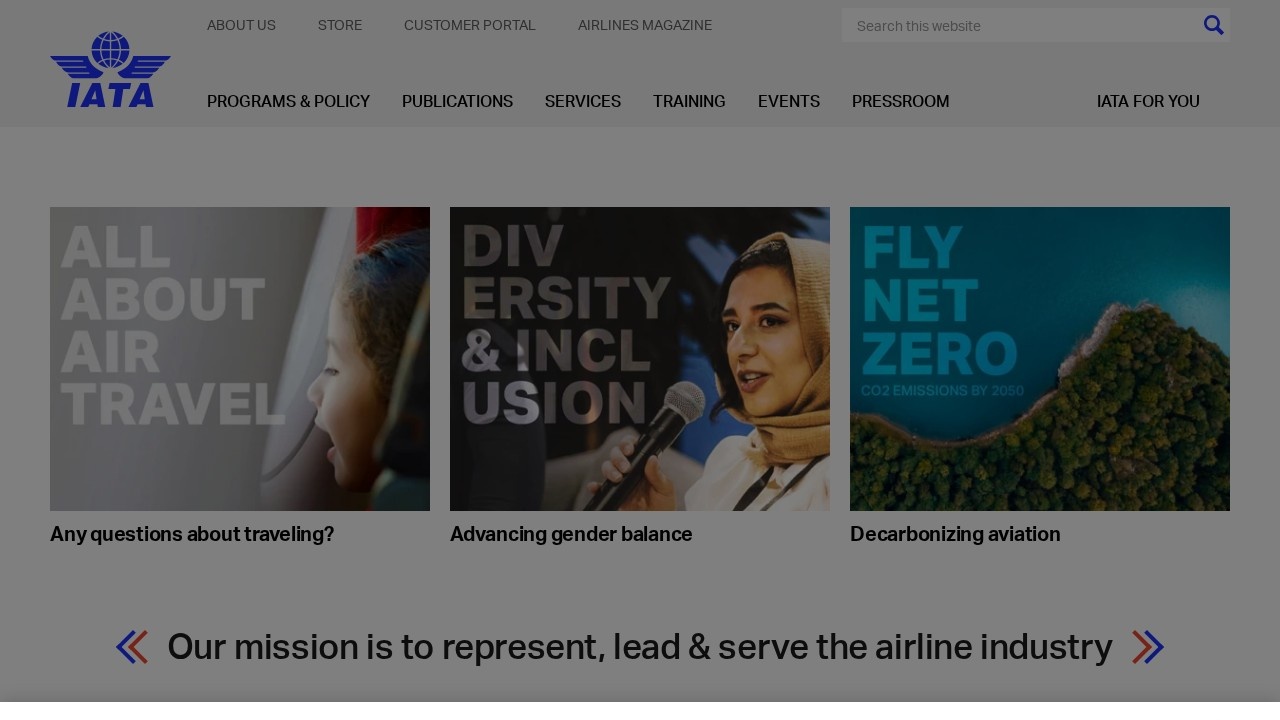
Task: Open the Training menu
Action: pyautogui.click(x=689, y=102)
